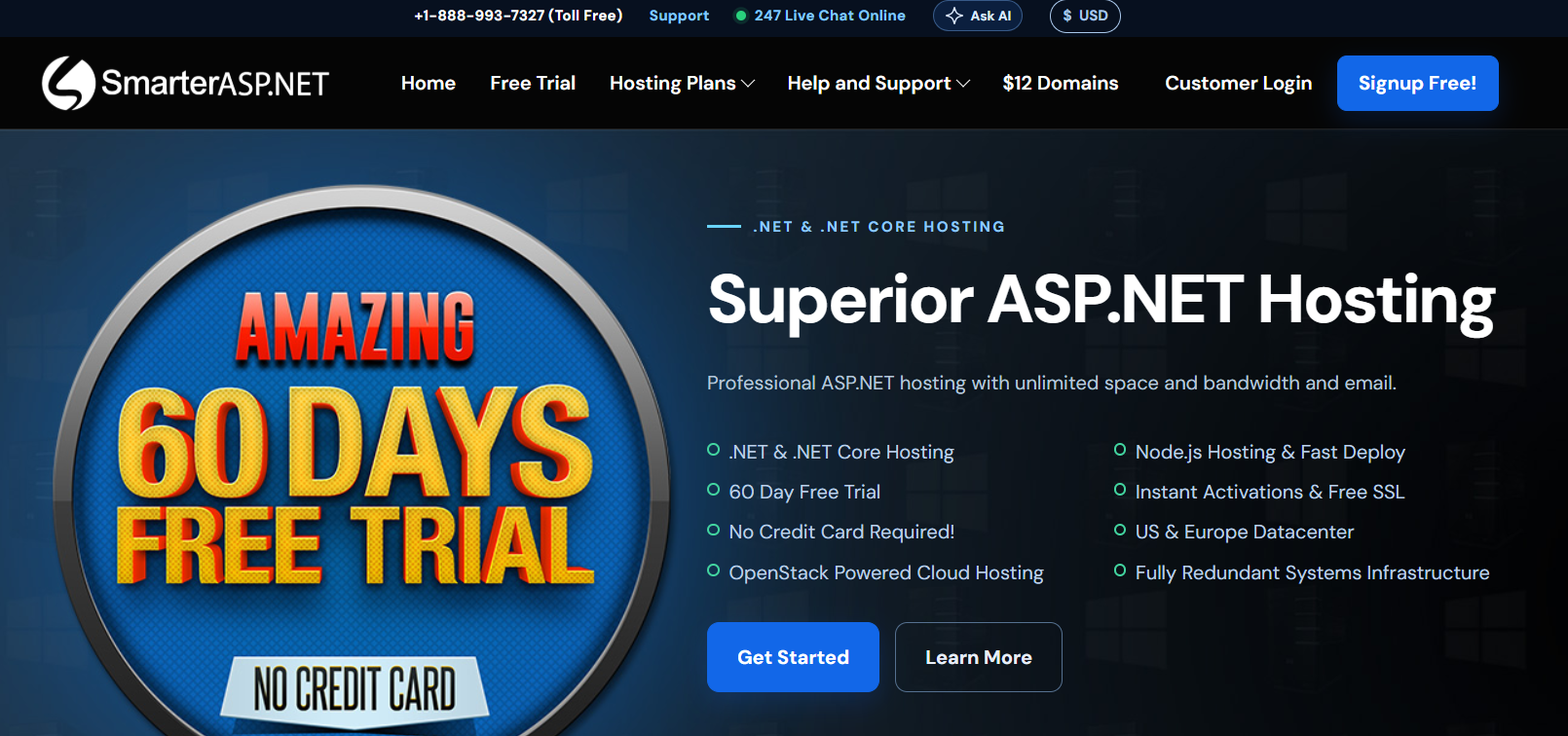Image resolution: width=1568 pixels, height=736 pixels.
Task: Open the Support link in top bar
Action: pyautogui.click(x=679, y=16)
